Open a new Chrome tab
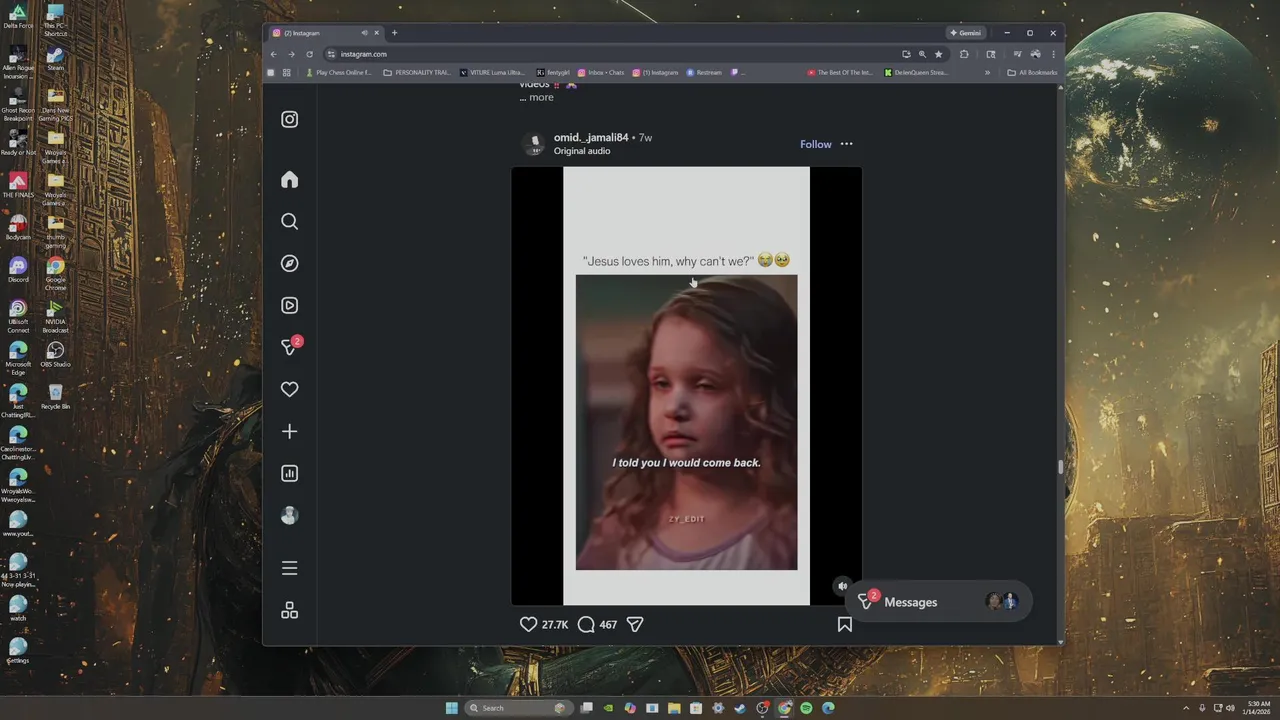The height and width of the screenshot is (720, 1280). click(394, 33)
